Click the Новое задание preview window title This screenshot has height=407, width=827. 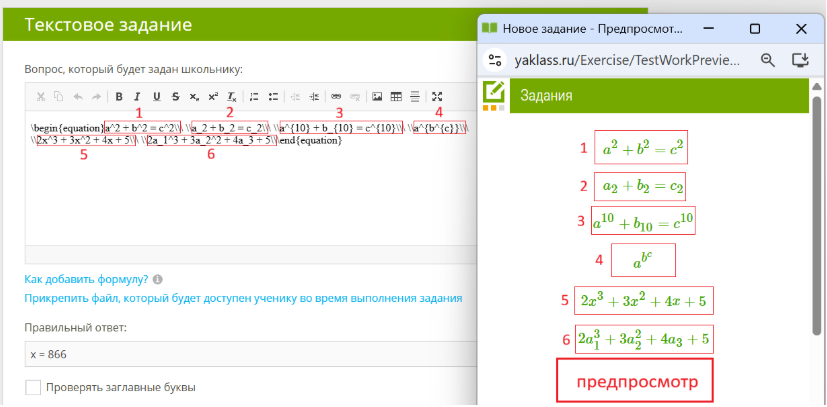tap(593, 28)
